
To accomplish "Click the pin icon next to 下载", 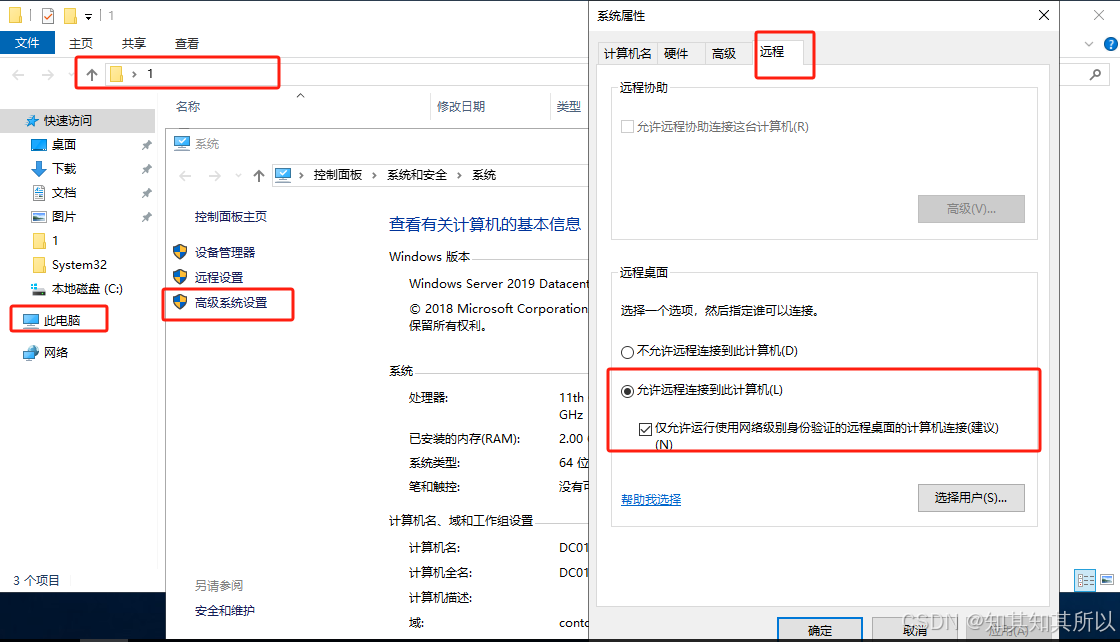I will click(x=146, y=169).
